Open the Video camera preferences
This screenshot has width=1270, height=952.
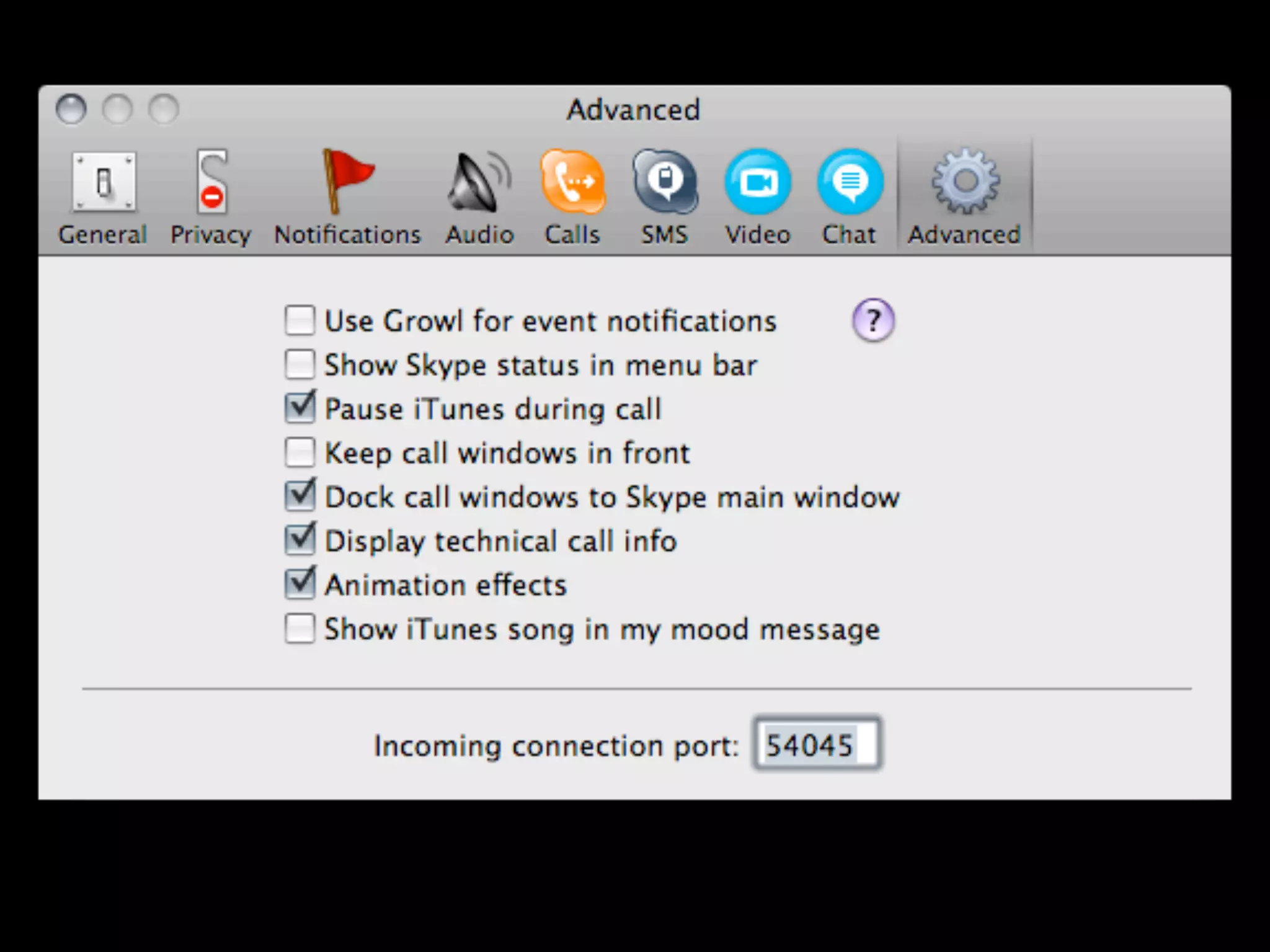pos(758,198)
